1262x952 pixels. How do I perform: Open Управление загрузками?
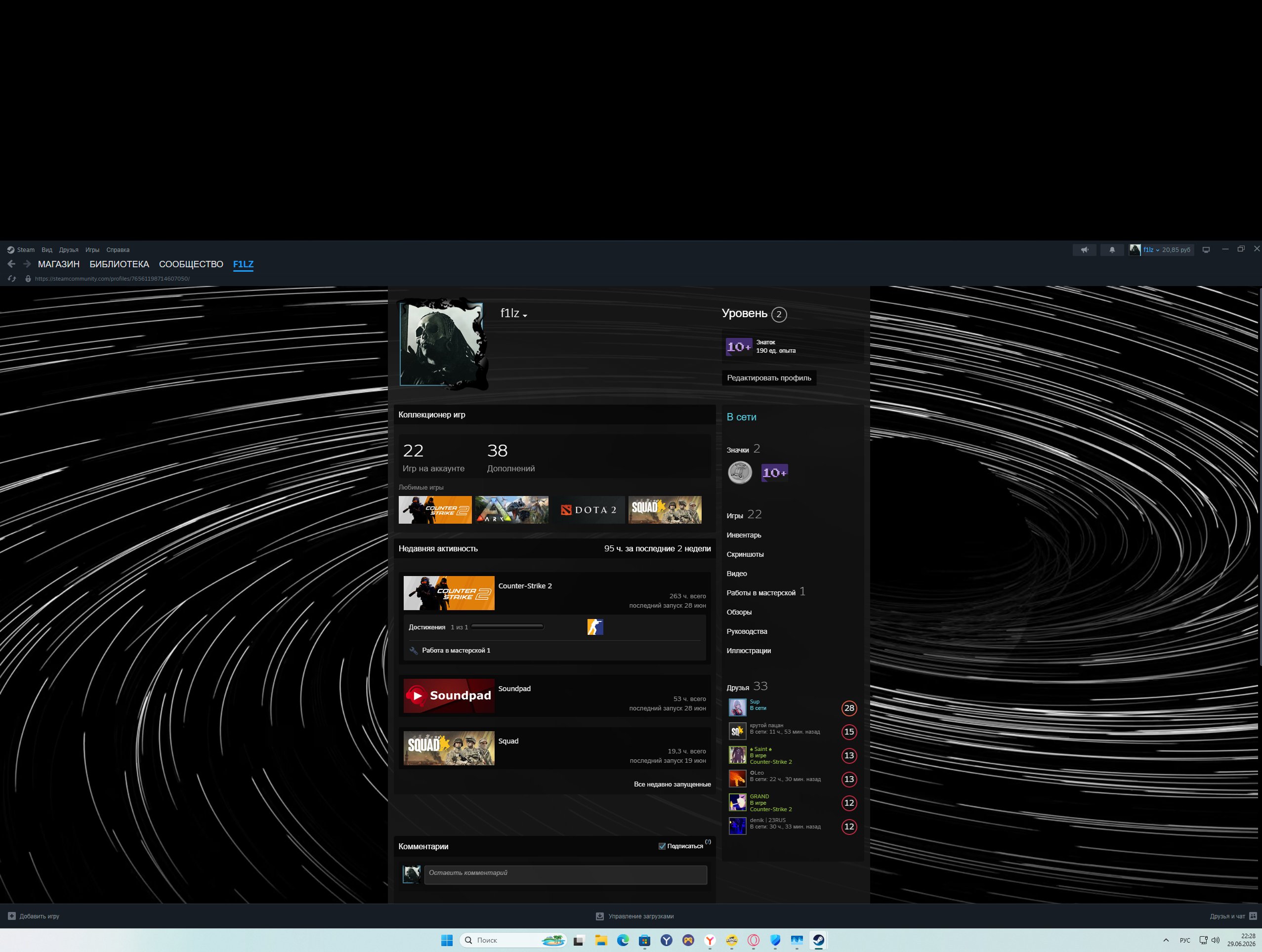tap(634, 916)
